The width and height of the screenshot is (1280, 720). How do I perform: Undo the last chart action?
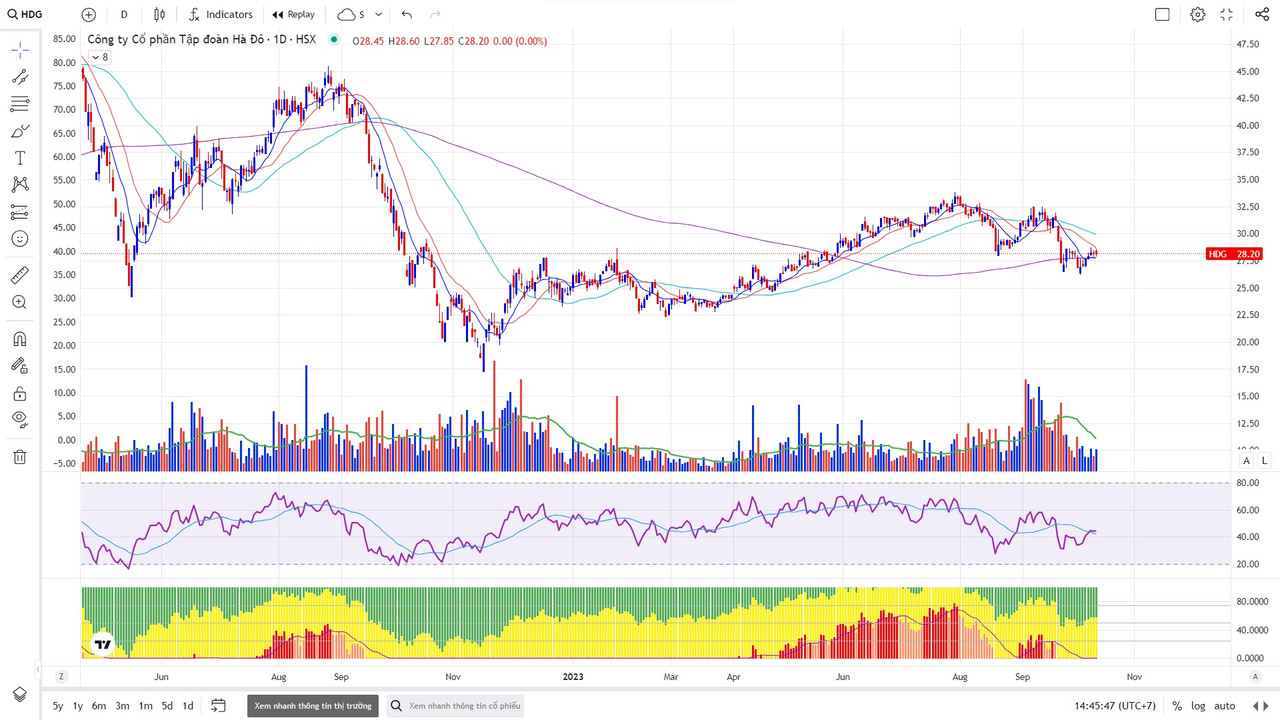click(x=407, y=14)
